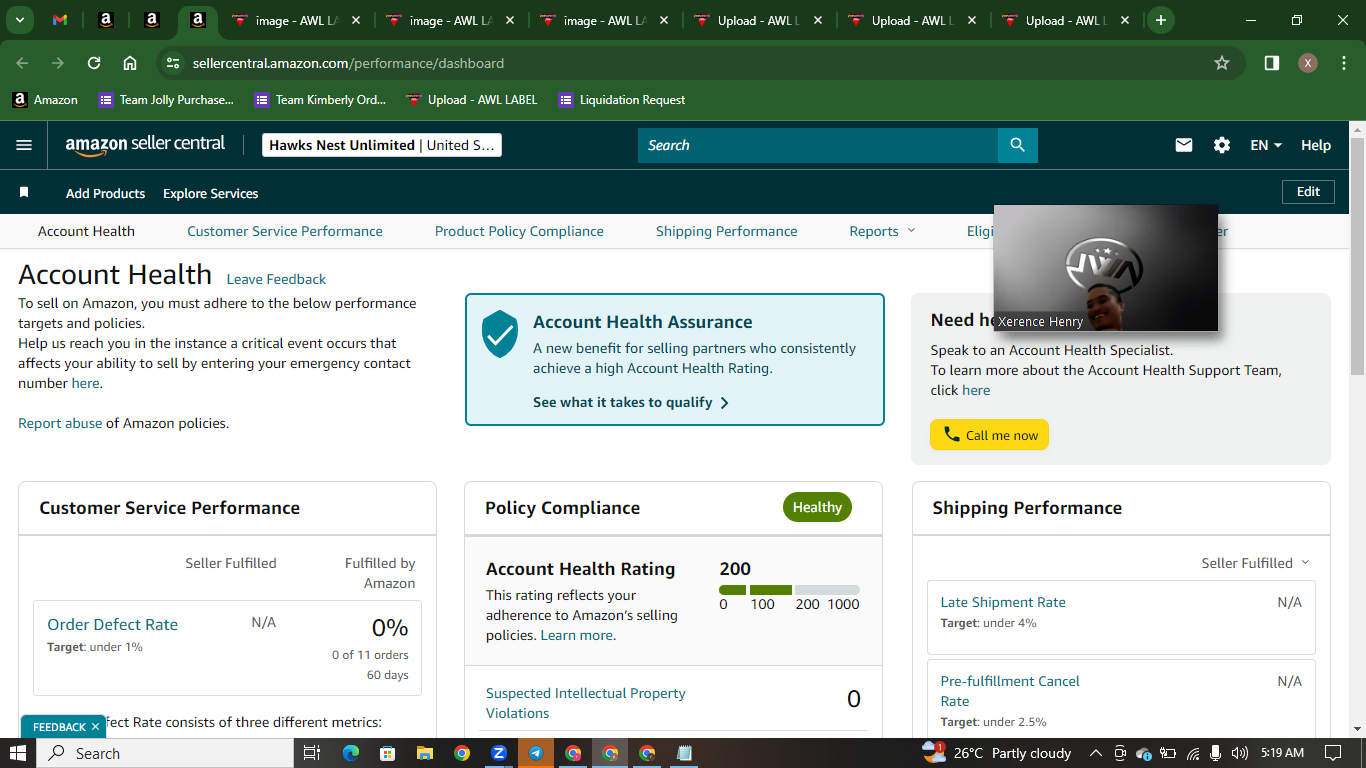Click the bookmark flag icon
Image resolution: width=1366 pixels, height=768 pixels.
24,192
